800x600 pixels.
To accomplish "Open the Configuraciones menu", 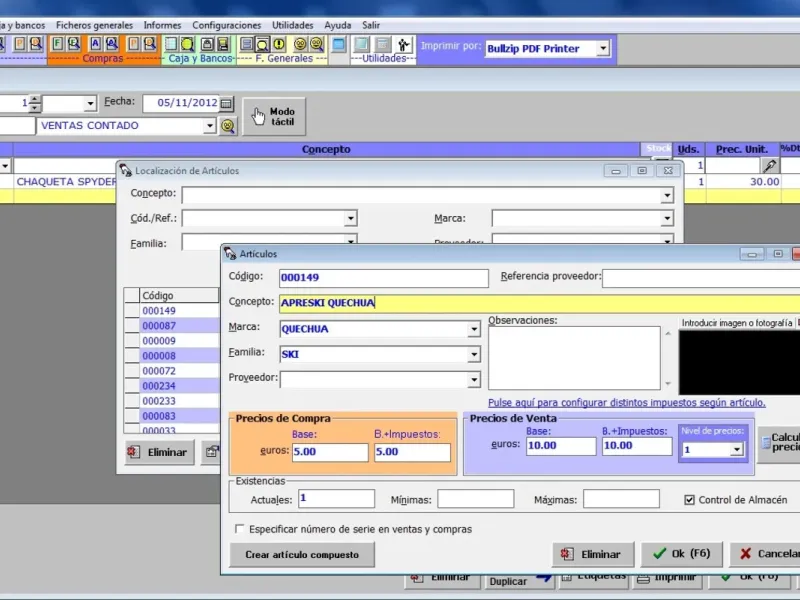I will click(x=227, y=25).
